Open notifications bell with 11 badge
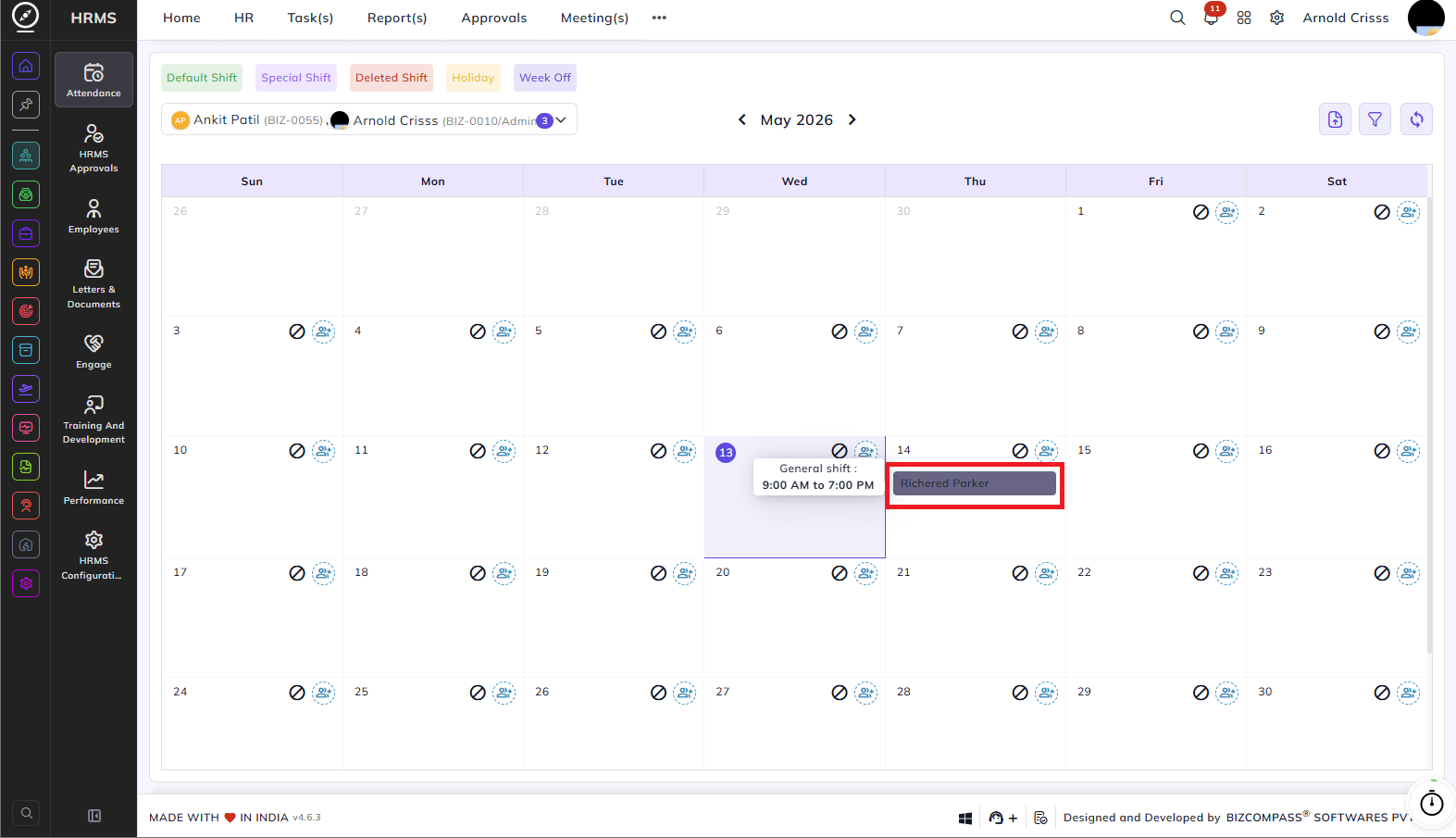The width and height of the screenshot is (1456, 838). pyautogui.click(x=1211, y=18)
